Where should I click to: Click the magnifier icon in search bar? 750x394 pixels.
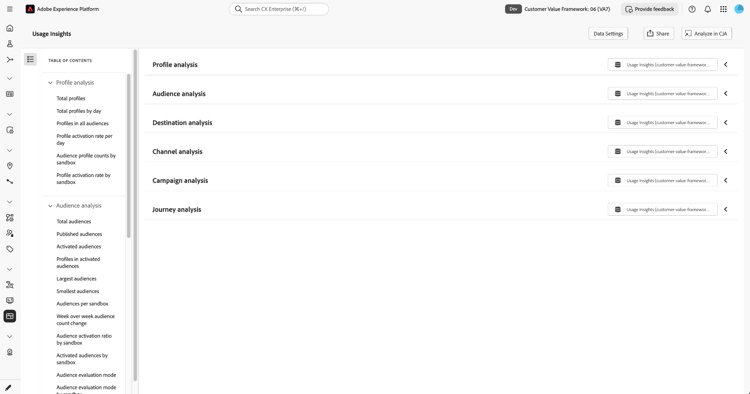238,9
